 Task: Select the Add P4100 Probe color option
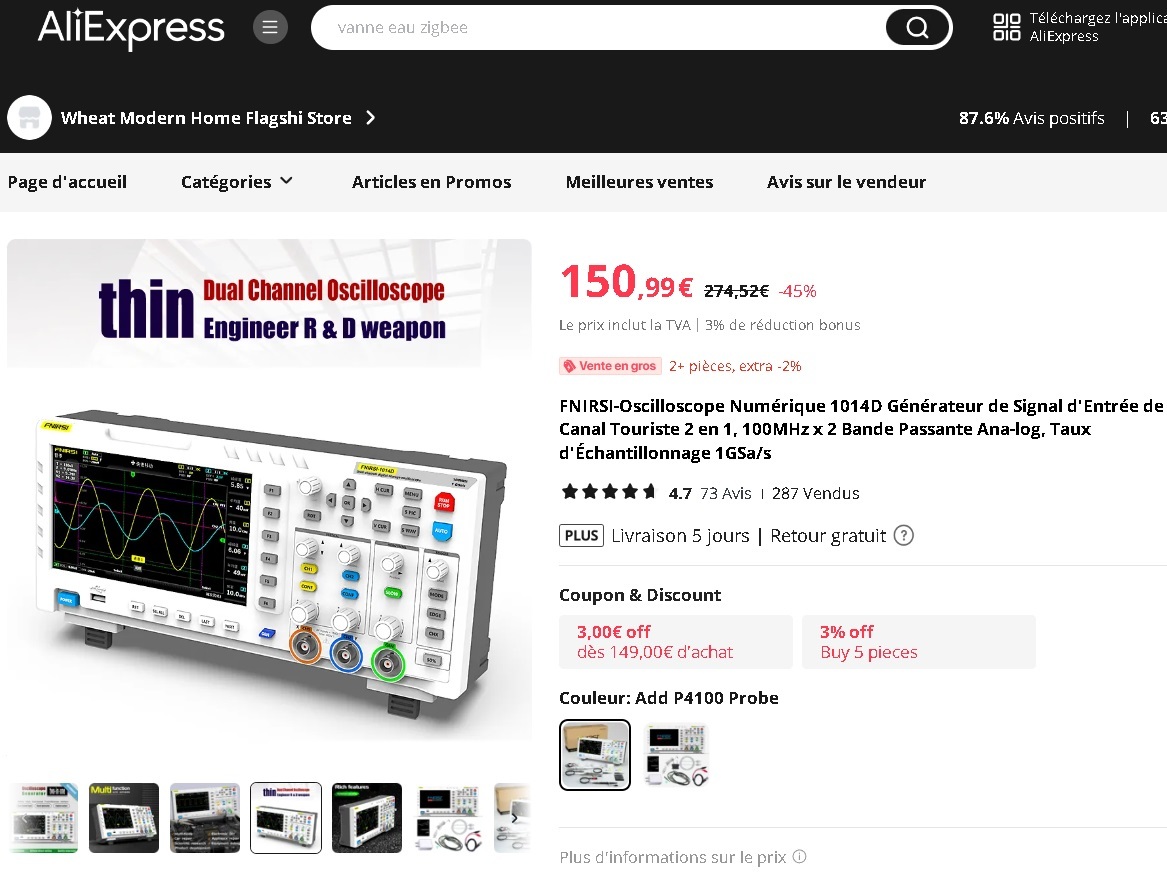595,755
